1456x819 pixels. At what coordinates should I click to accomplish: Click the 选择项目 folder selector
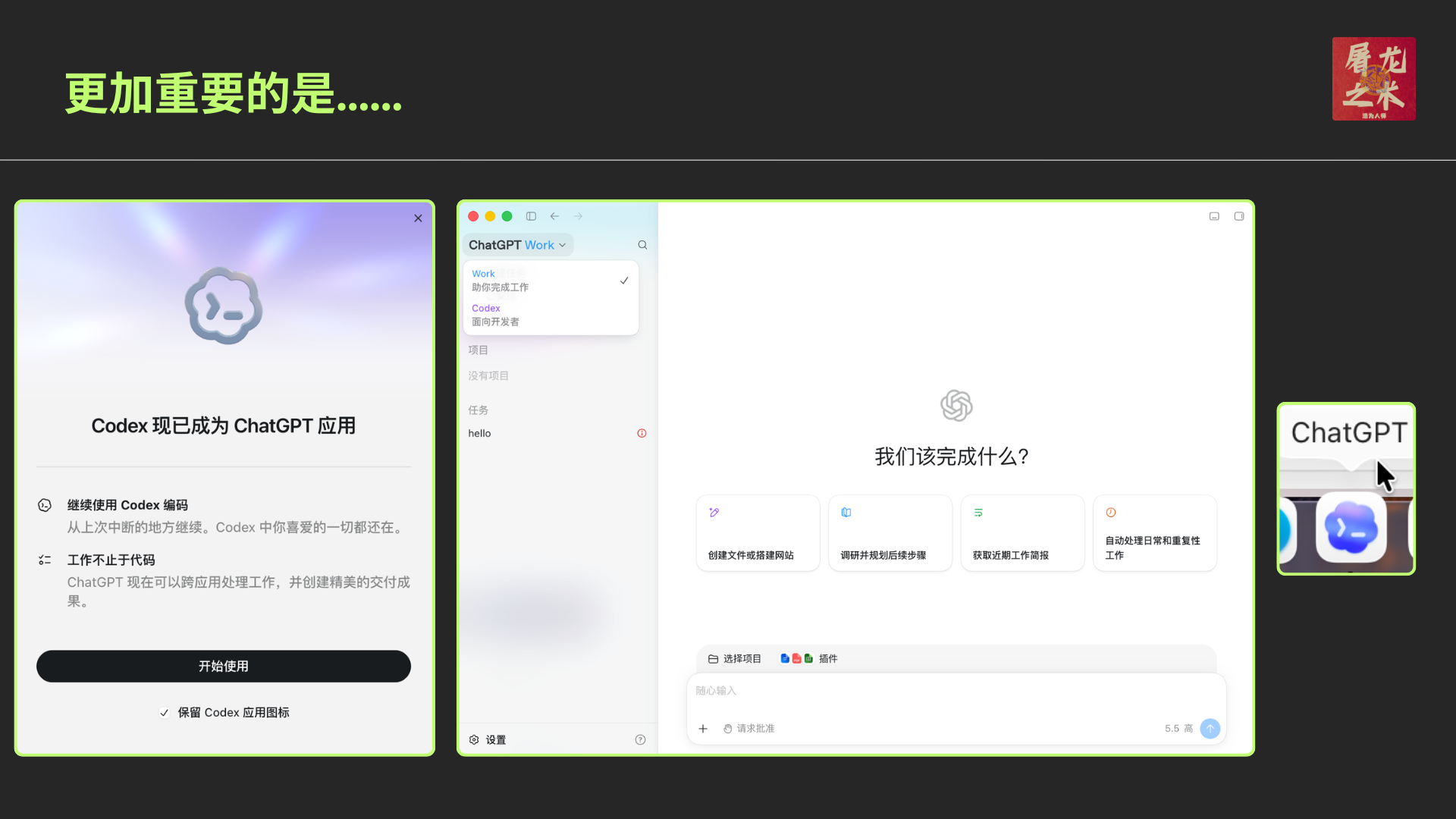pyautogui.click(x=734, y=659)
